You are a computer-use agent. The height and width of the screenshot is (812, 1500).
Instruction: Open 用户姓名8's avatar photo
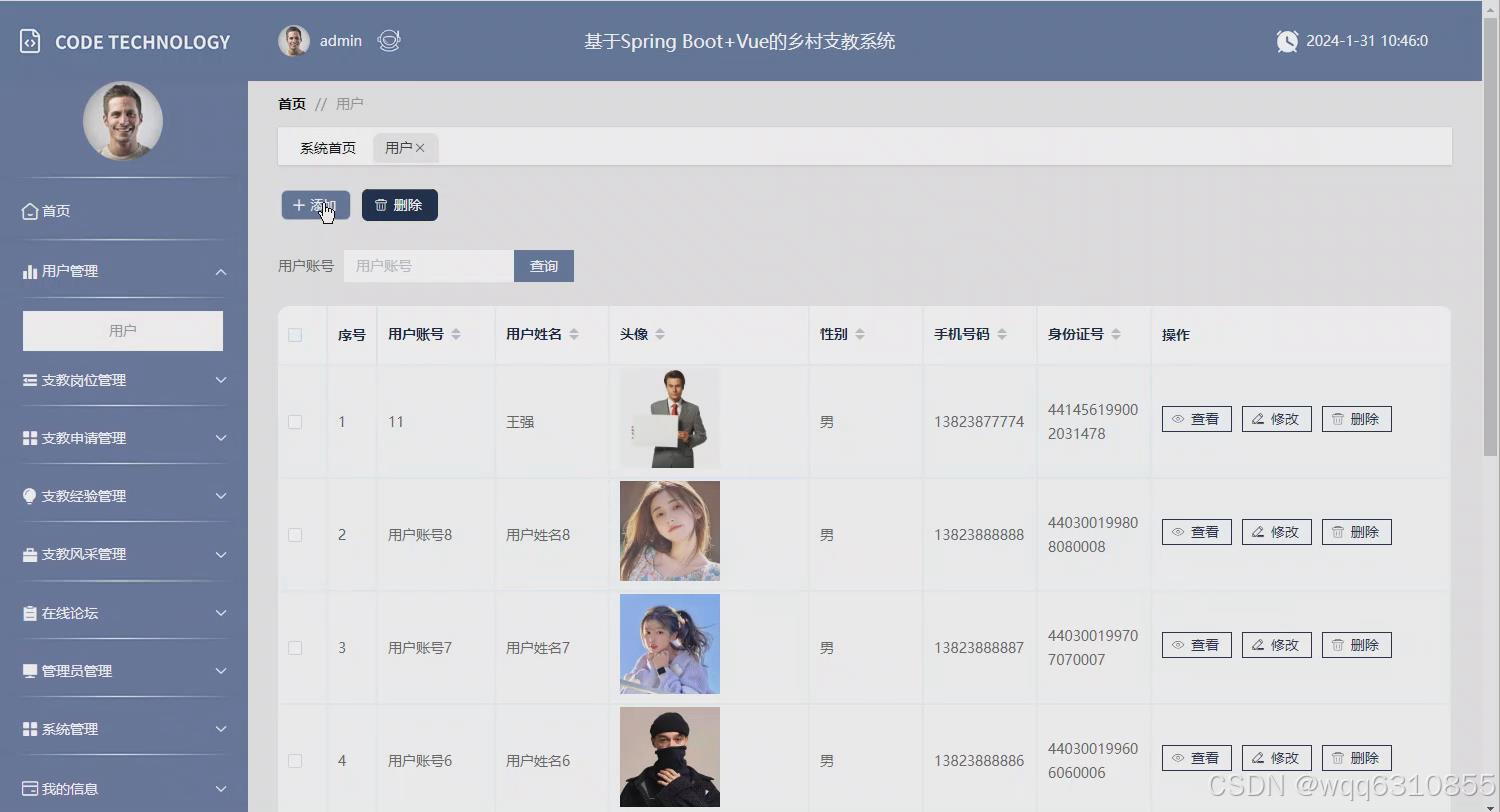pos(670,531)
